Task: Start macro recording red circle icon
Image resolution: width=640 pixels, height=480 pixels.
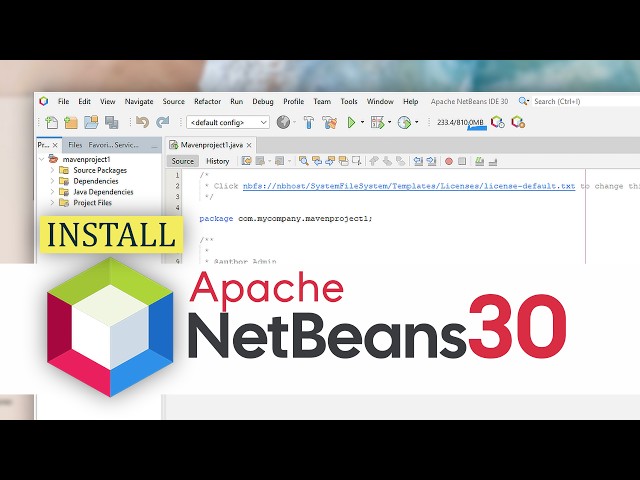Action: click(449, 161)
